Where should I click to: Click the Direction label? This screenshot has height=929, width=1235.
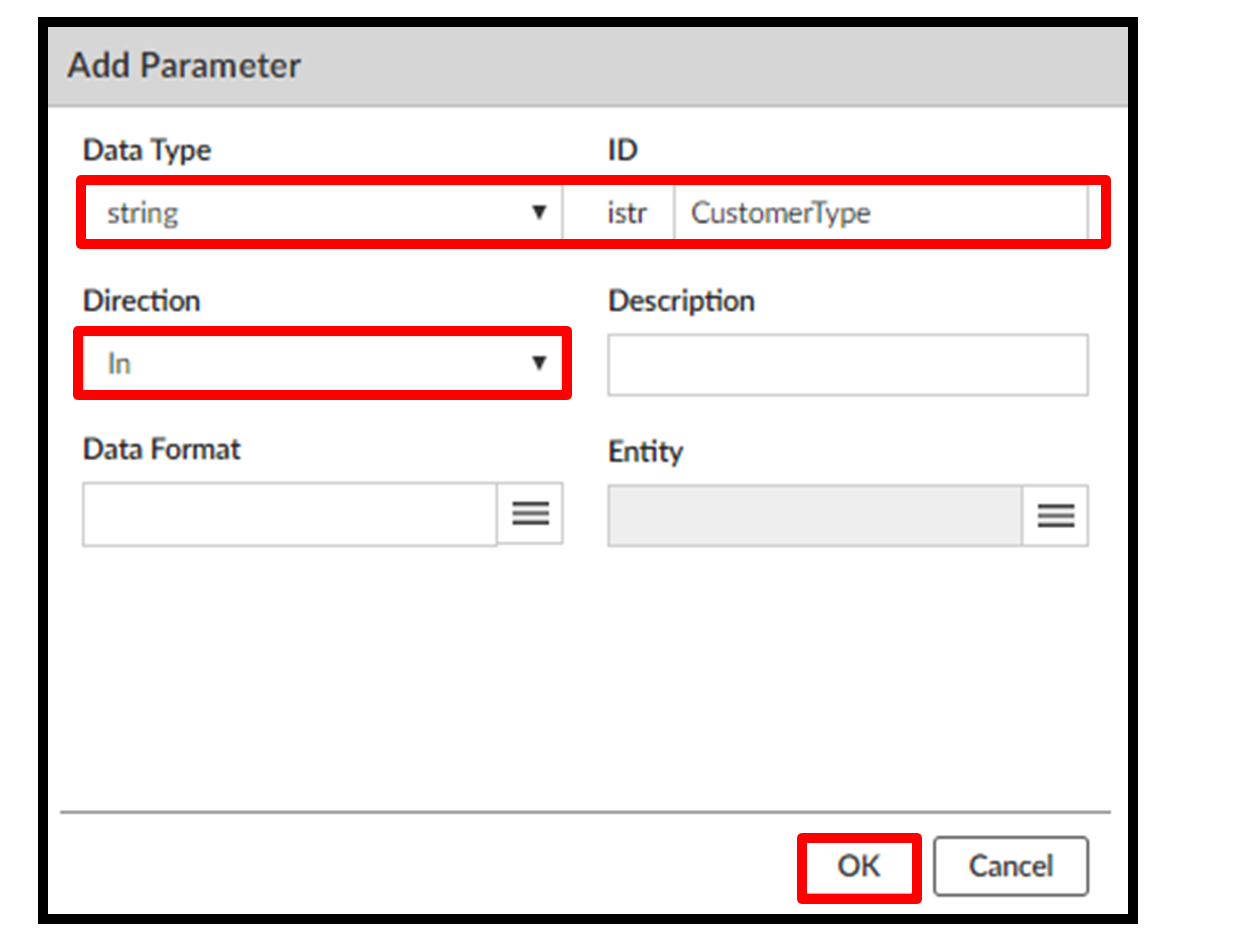[141, 301]
